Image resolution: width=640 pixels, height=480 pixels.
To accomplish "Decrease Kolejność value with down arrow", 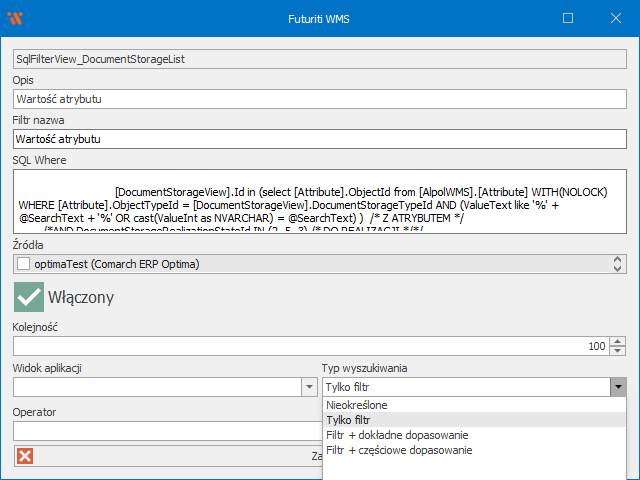I will pyautogui.click(x=618, y=351).
